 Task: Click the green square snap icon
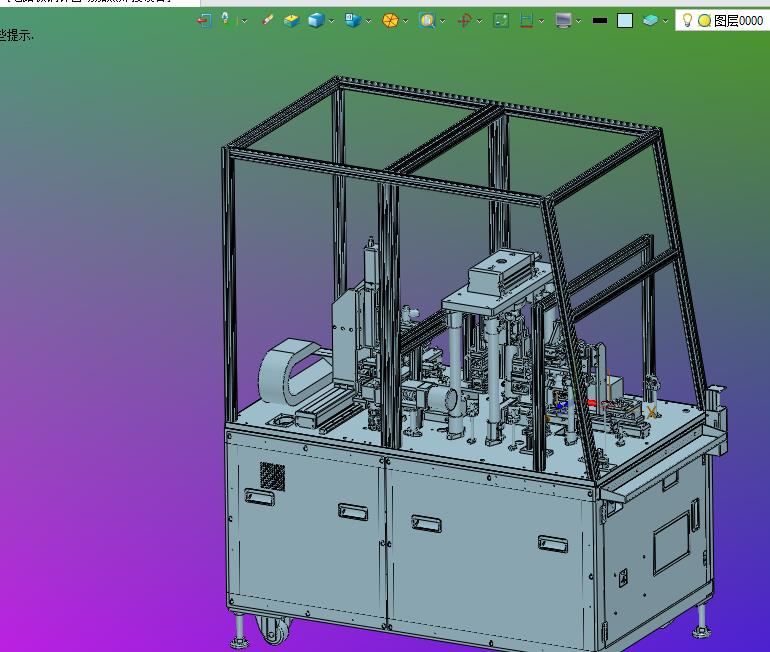click(501, 21)
